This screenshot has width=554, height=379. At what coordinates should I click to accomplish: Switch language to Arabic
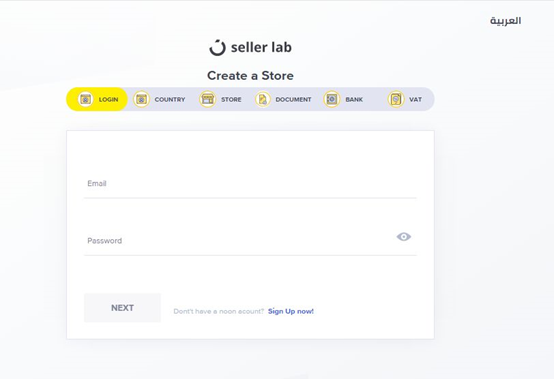tap(505, 21)
